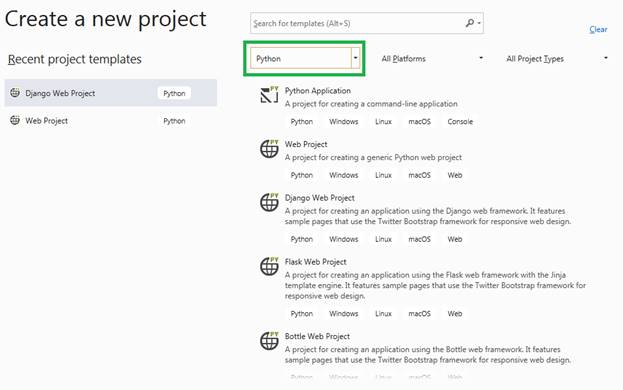Expand the search options arrow
The height and width of the screenshot is (390, 623).
(479, 23)
